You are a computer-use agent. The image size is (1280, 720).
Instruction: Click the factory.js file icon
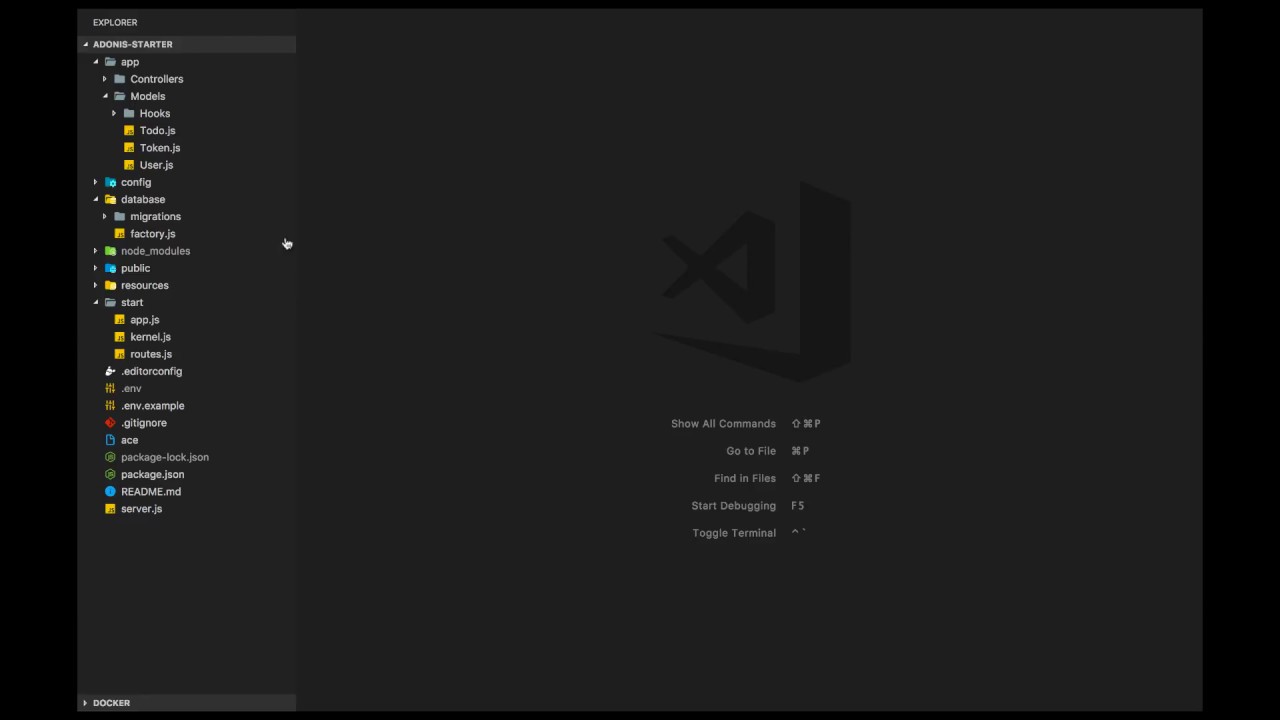click(x=120, y=233)
